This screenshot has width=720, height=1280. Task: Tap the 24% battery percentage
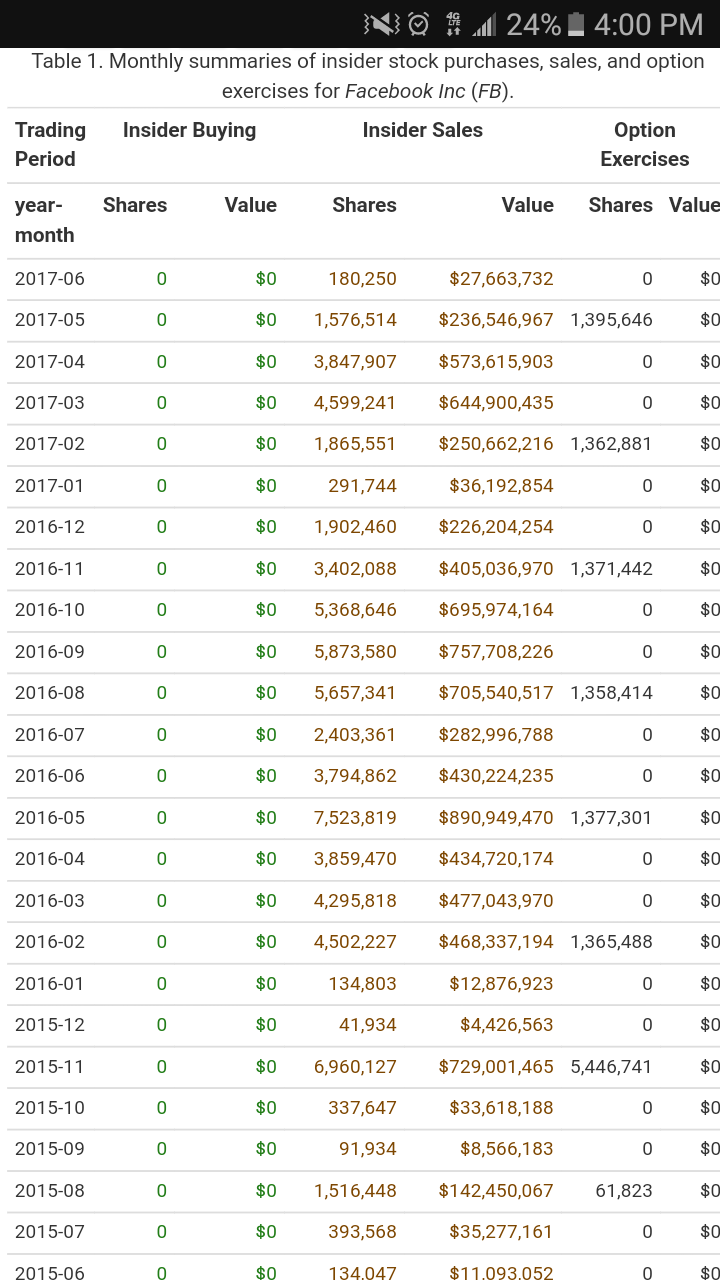533,24
